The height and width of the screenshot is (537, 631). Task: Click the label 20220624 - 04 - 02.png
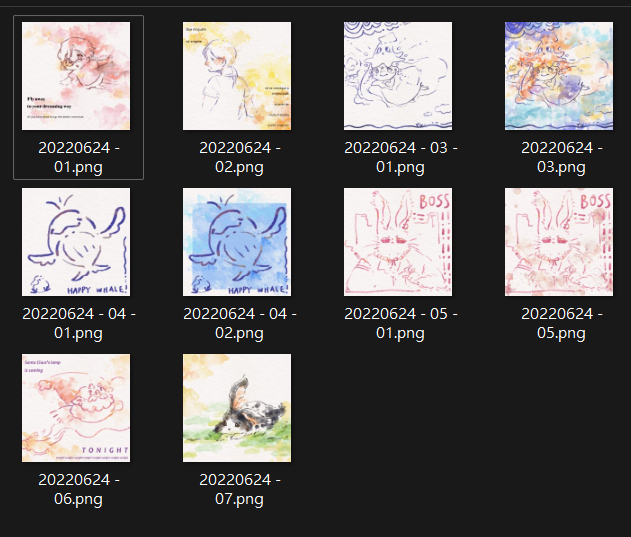[240, 323]
